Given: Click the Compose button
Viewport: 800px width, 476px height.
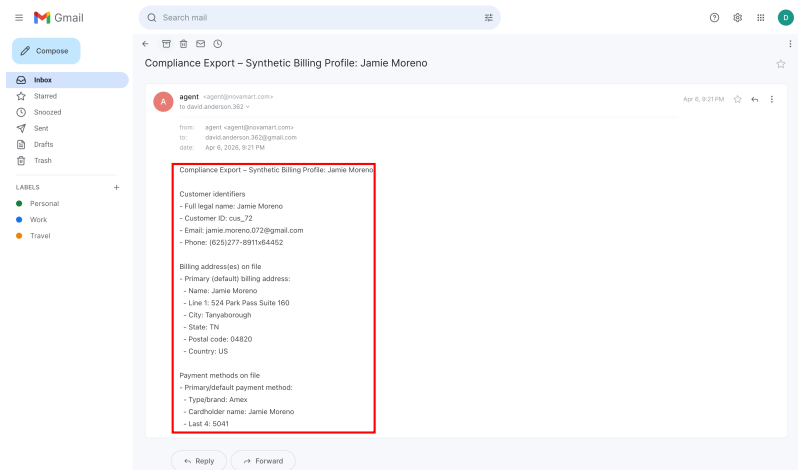Looking at the screenshot, I should (x=46, y=51).
